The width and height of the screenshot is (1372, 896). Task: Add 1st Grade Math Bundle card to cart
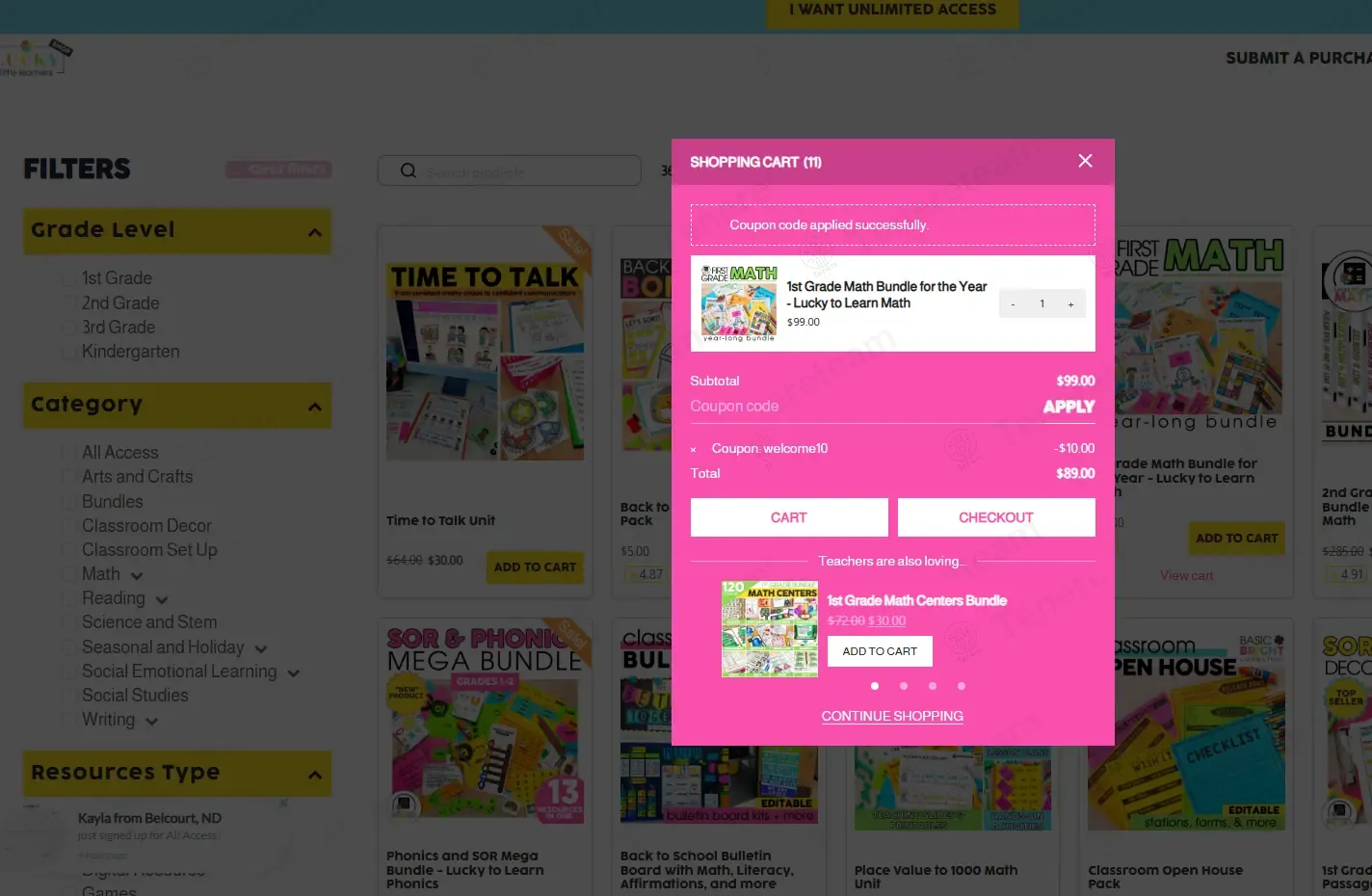pyautogui.click(x=1236, y=538)
